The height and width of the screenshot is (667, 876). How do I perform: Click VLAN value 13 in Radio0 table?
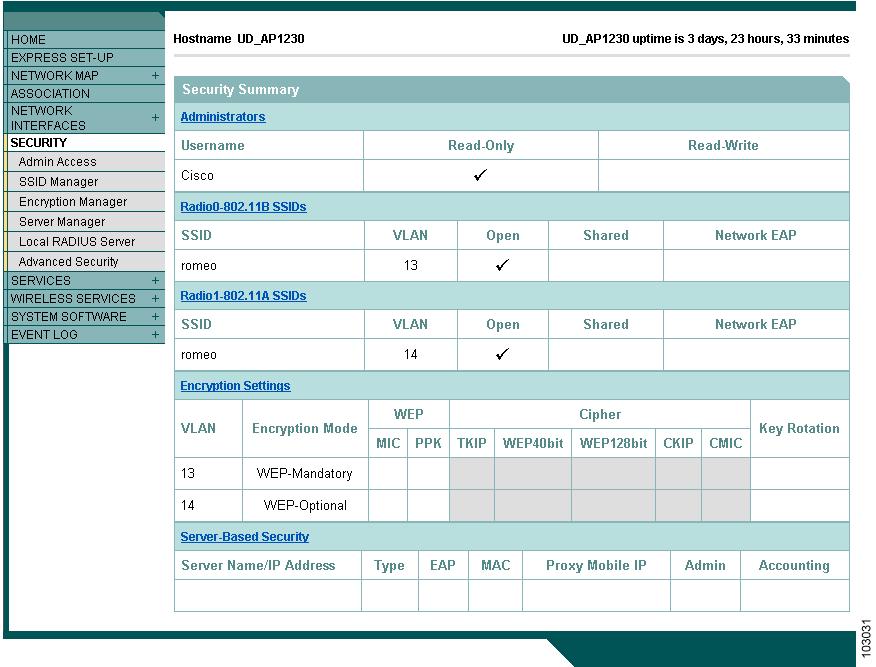[411, 265]
